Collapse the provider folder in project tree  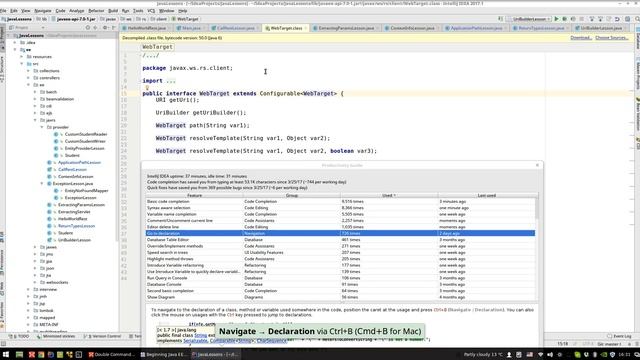42,127
